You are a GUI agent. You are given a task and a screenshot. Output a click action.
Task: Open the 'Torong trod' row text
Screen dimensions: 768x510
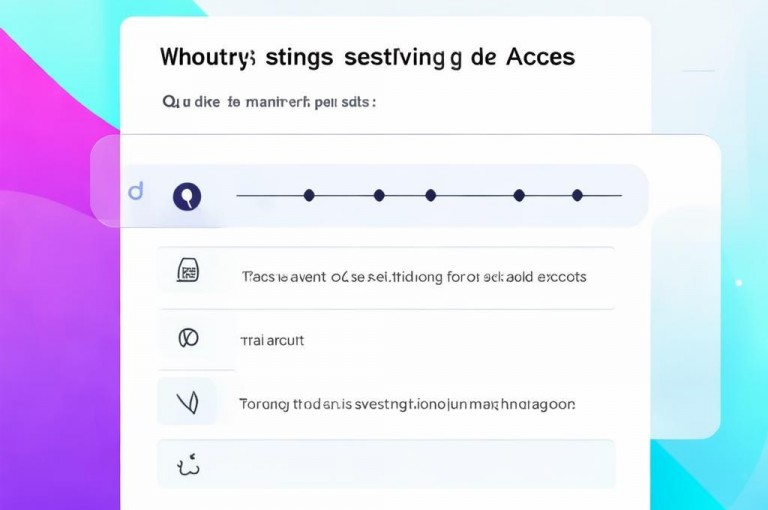(x=407, y=405)
